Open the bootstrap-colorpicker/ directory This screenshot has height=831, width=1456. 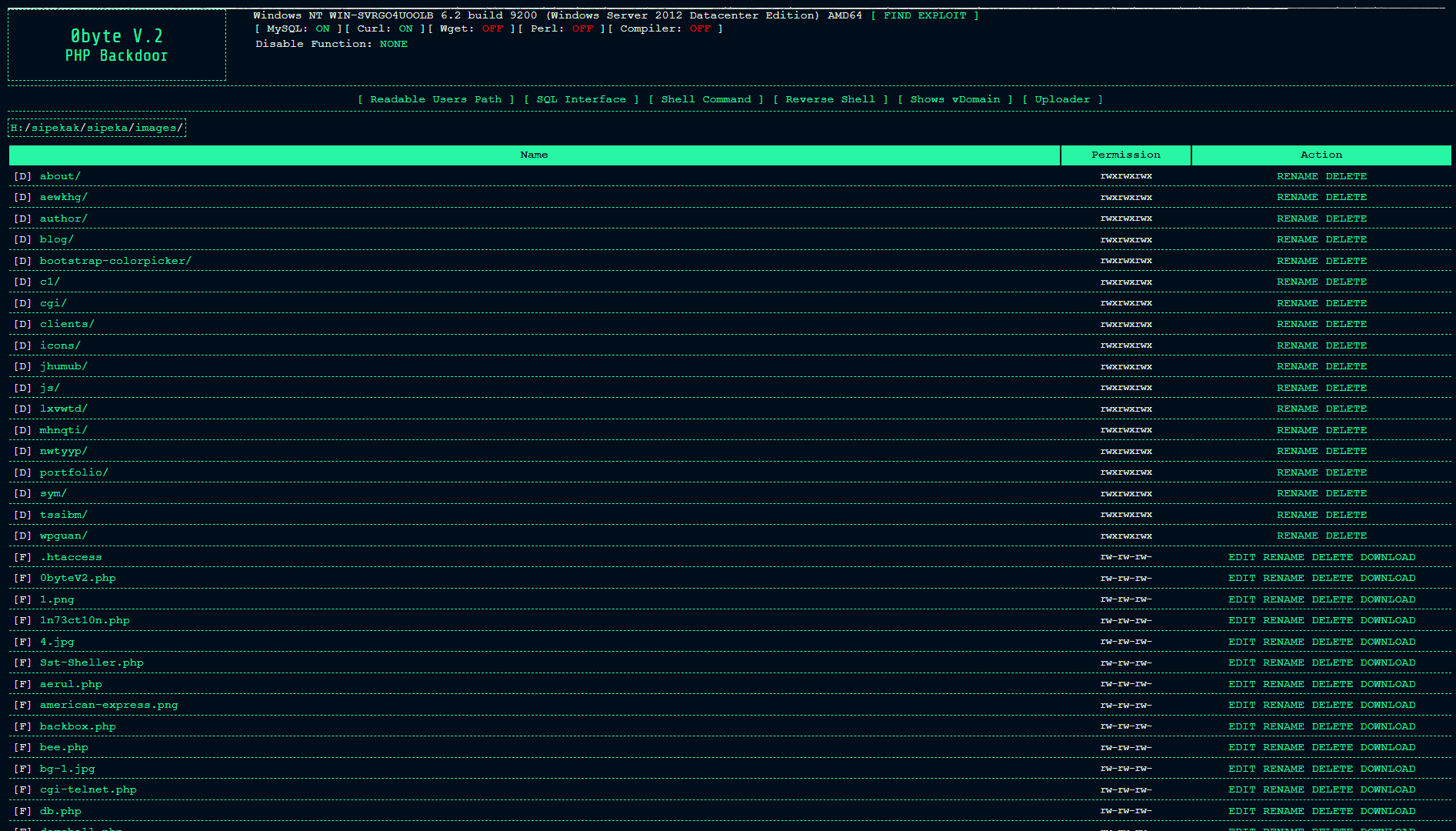115,261
